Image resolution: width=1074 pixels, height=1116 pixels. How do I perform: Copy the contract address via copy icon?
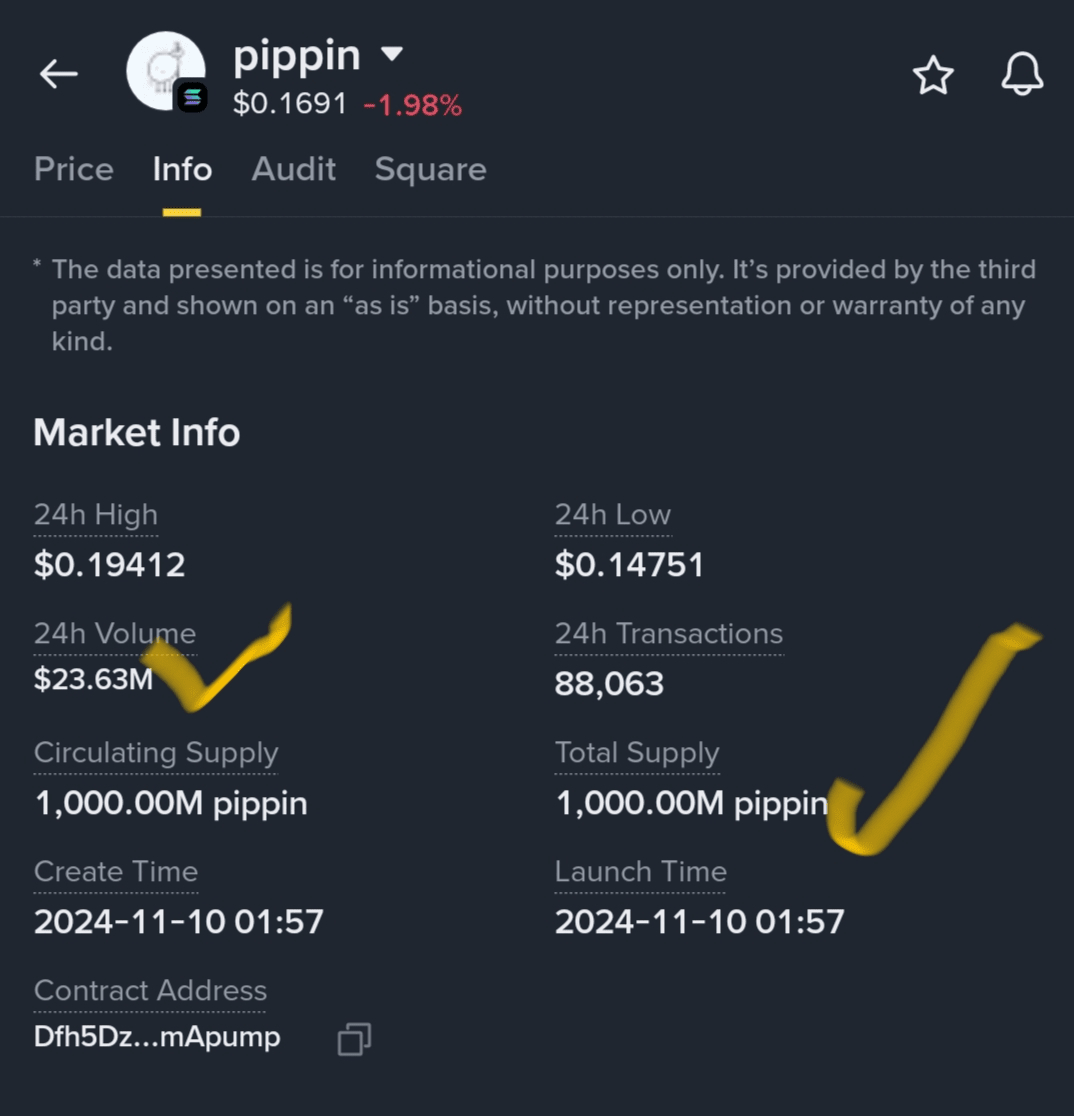pos(354,1039)
